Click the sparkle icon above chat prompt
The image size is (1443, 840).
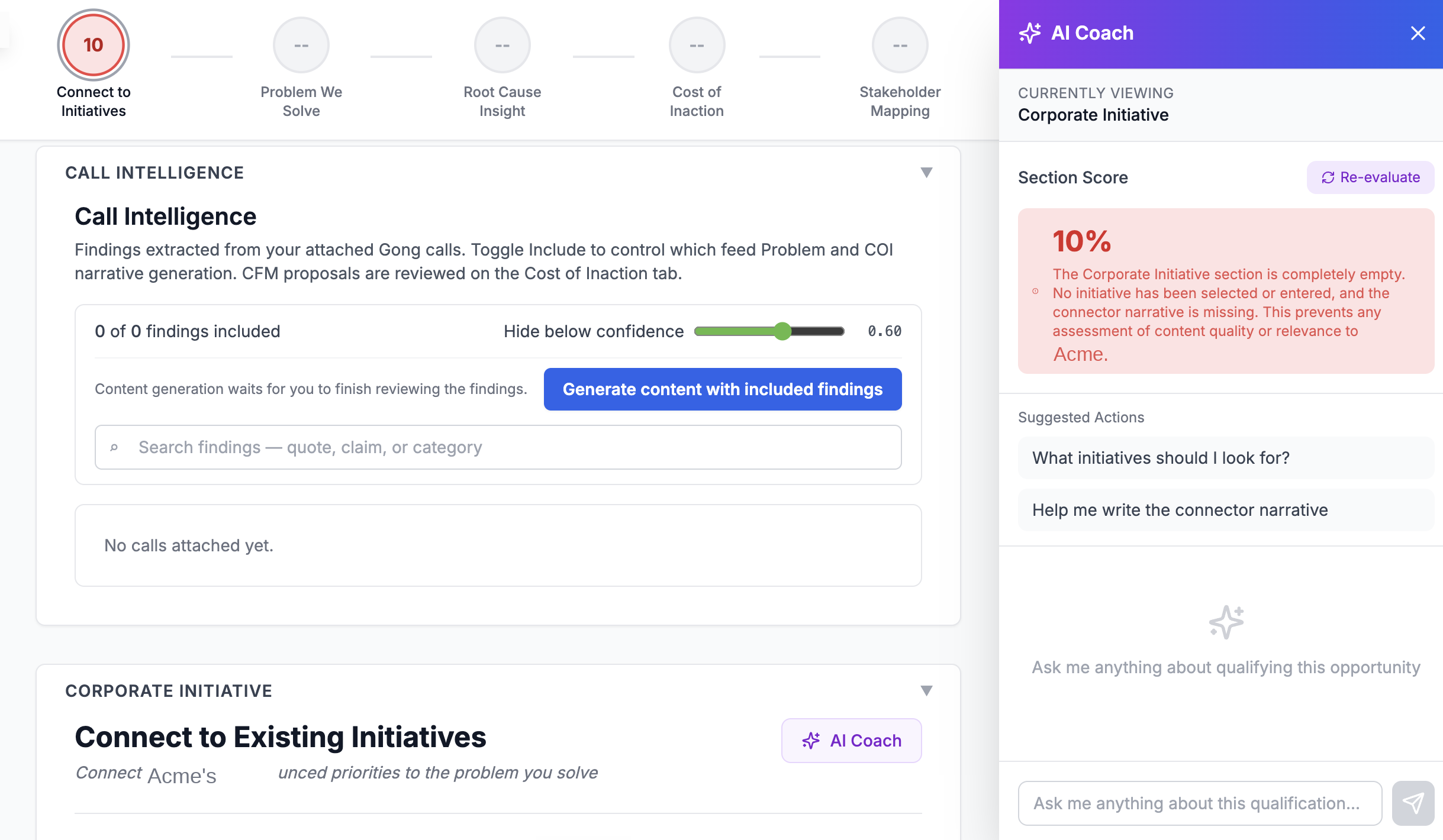tap(1226, 622)
